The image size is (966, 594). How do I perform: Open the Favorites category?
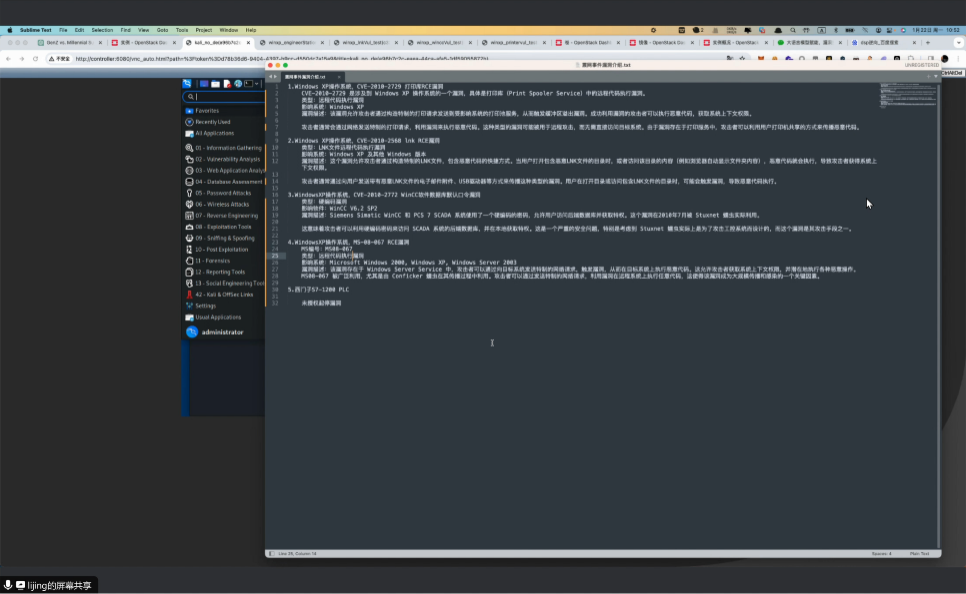(x=207, y=111)
